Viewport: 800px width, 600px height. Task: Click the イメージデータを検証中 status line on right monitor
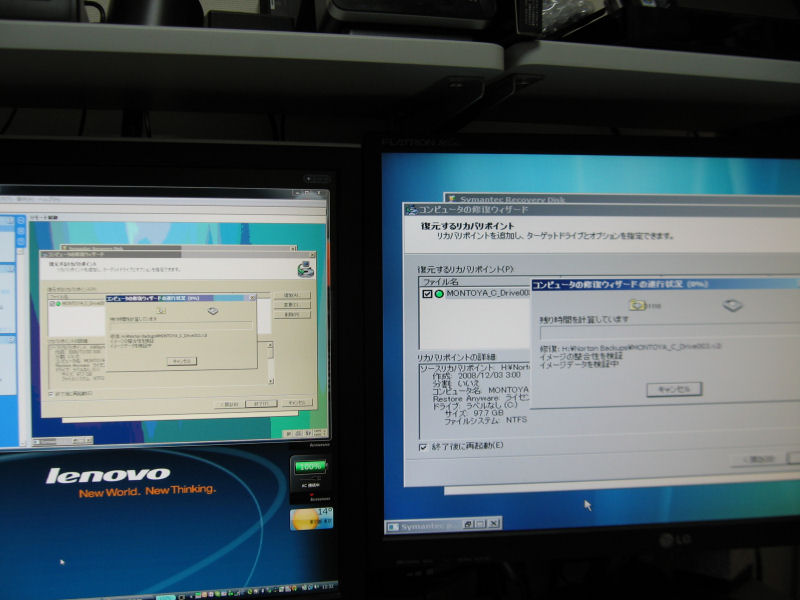click(579, 364)
